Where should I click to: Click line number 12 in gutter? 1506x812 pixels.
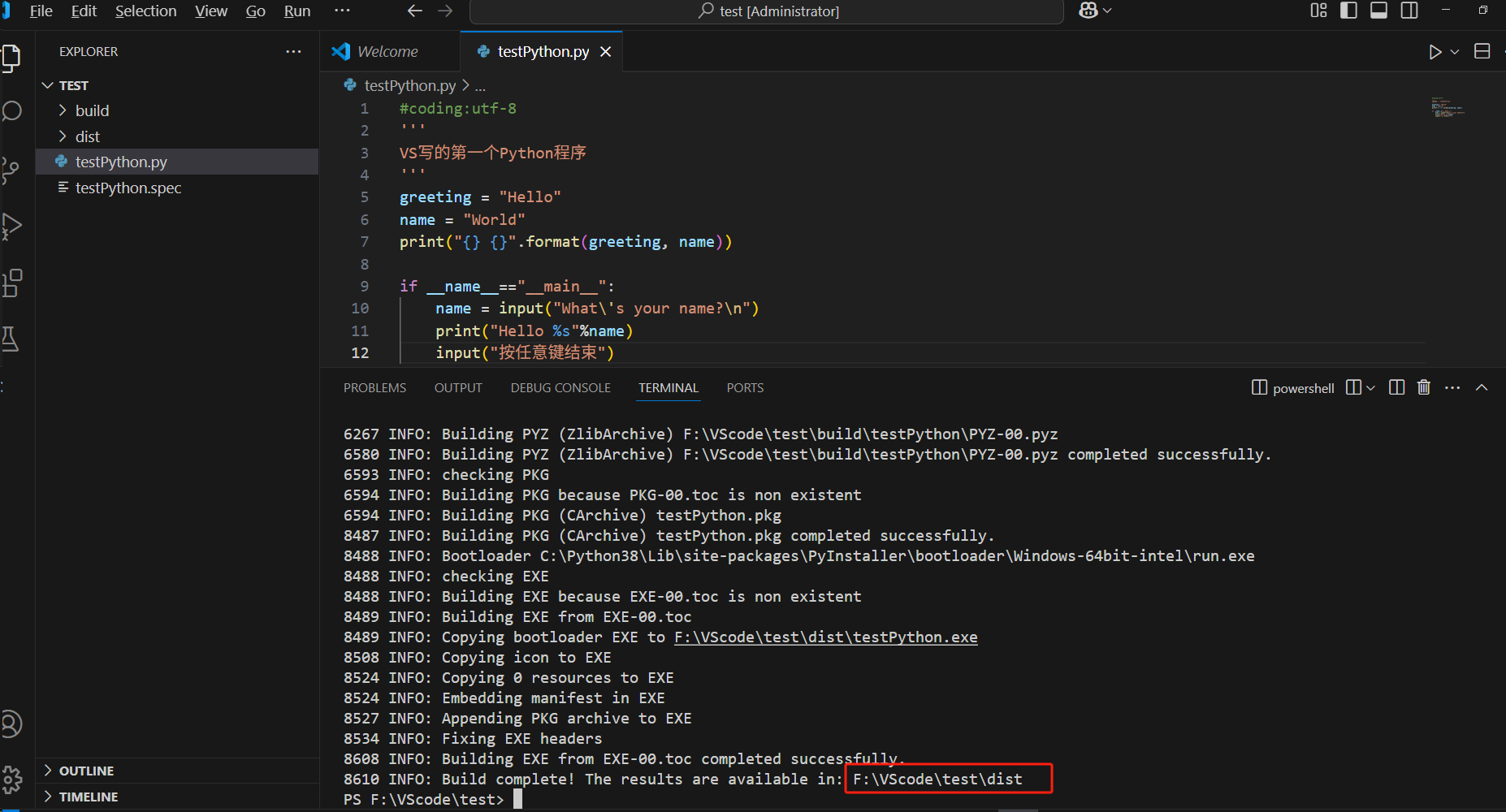point(360,353)
